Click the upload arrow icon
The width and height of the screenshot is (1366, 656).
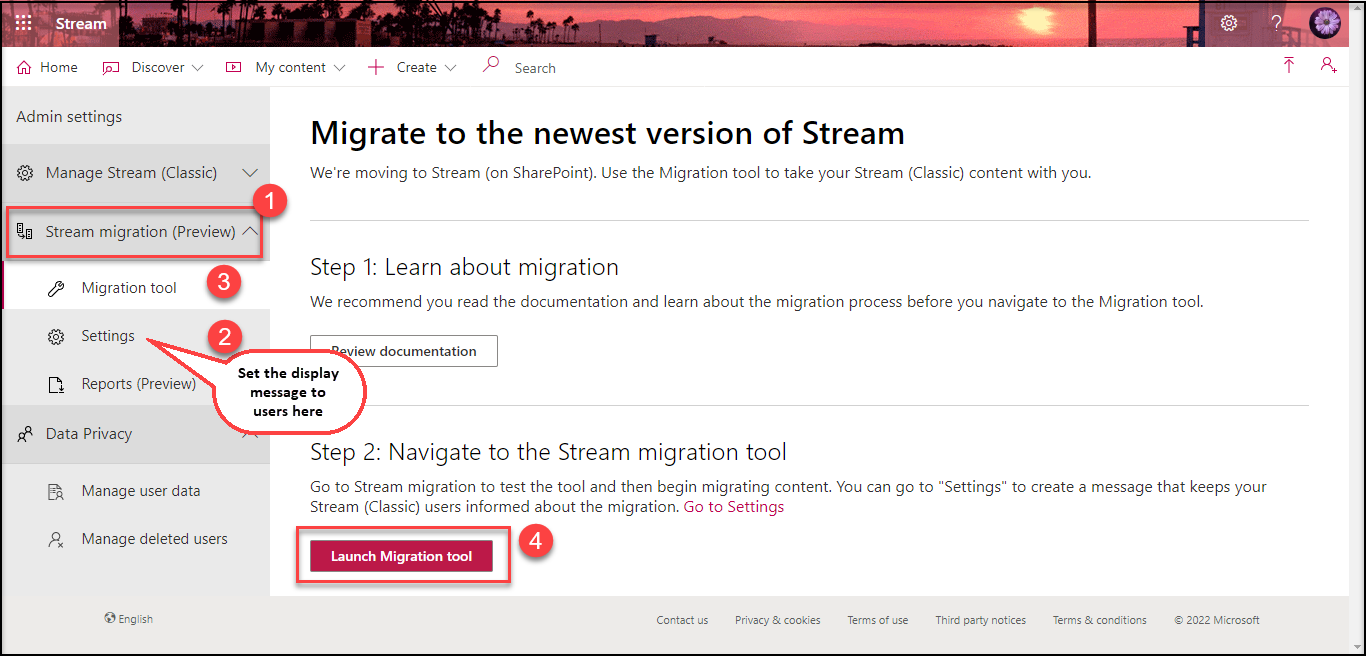1289,66
